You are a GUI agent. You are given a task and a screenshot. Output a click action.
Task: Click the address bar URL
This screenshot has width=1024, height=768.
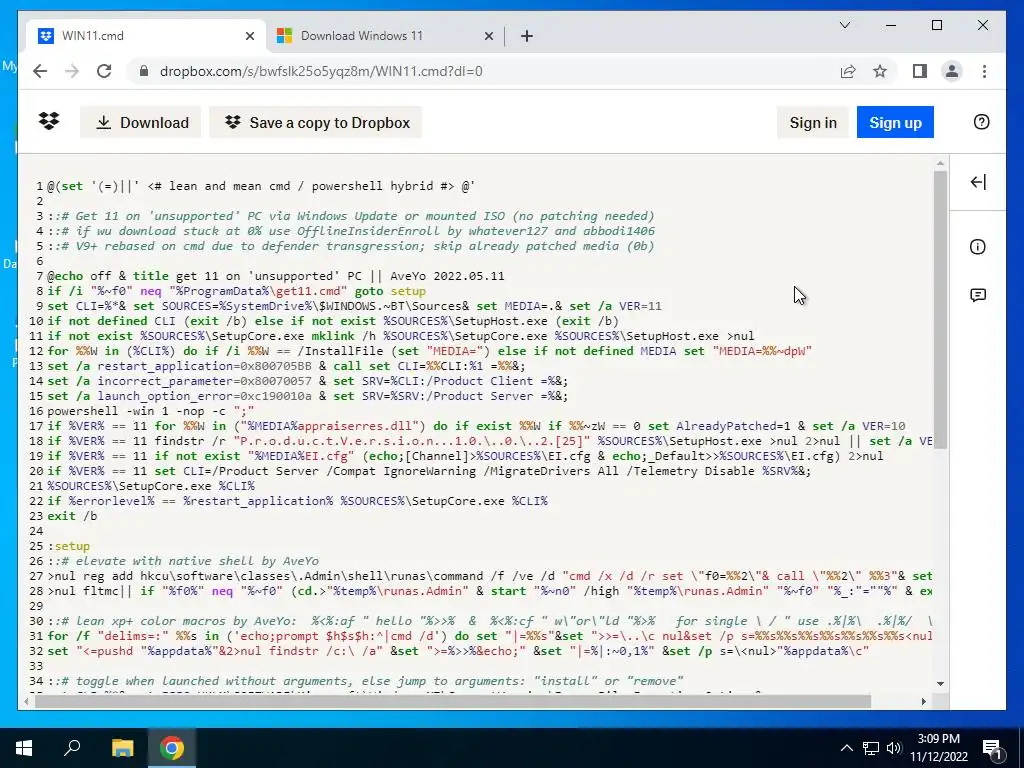pyautogui.click(x=321, y=71)
